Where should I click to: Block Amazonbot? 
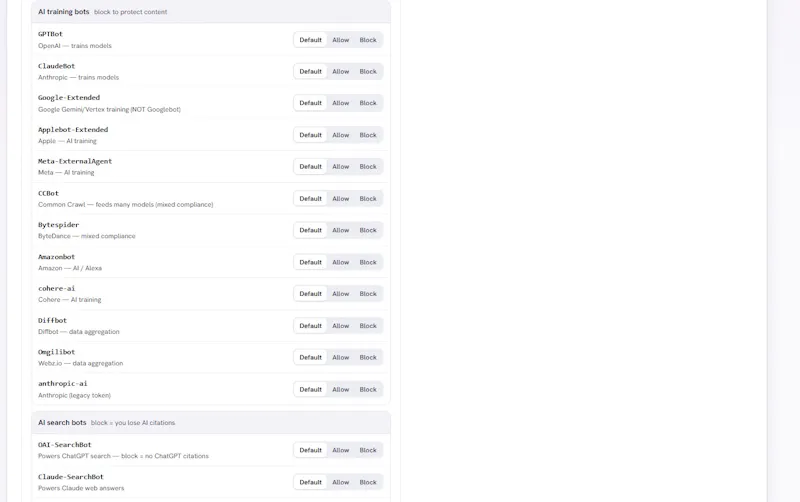point(368,262)
